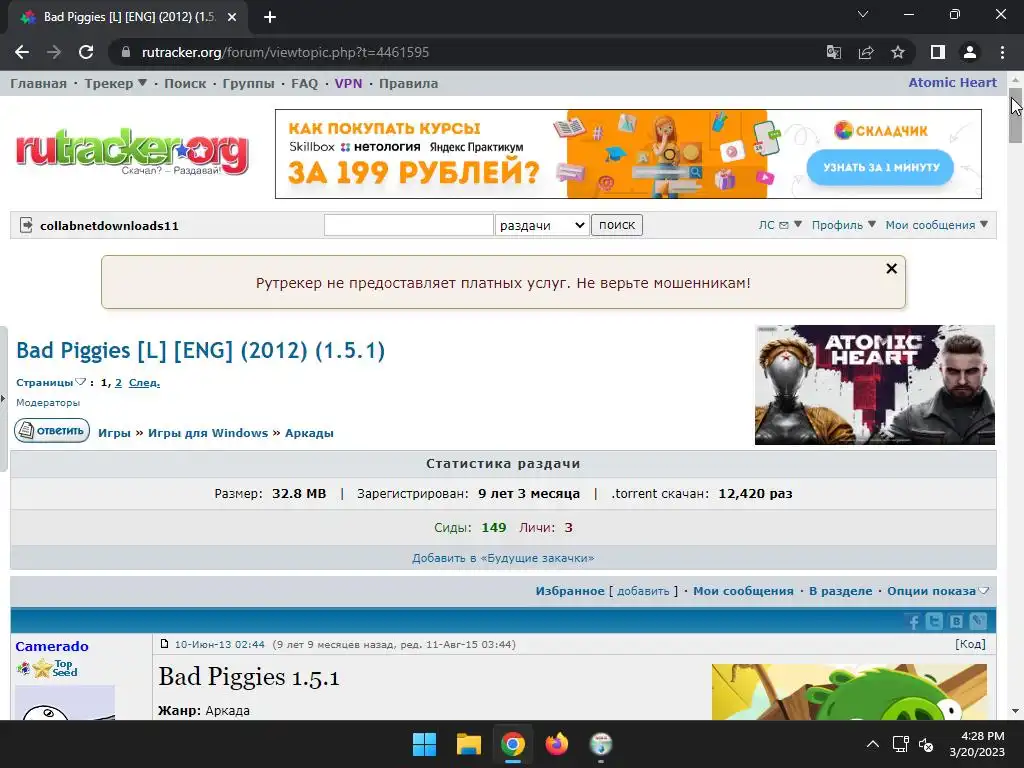Click the share page icon in address bar
The width and height of the screenshot is (1024, 768).
click(x=866, y=52)
